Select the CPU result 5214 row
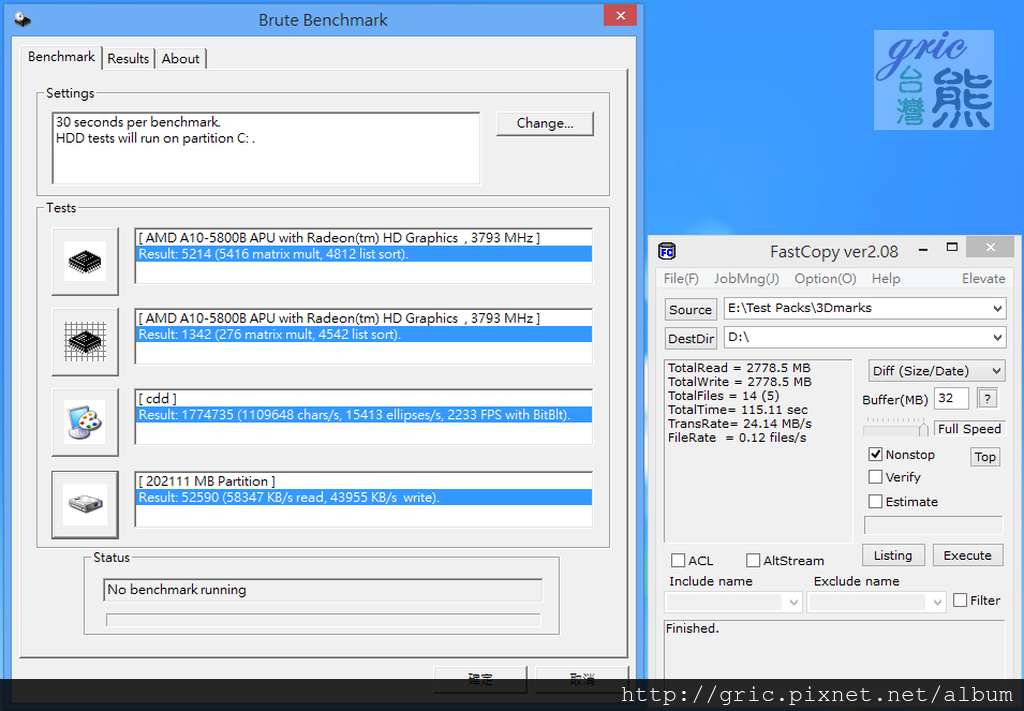 [x=364, y=254]
